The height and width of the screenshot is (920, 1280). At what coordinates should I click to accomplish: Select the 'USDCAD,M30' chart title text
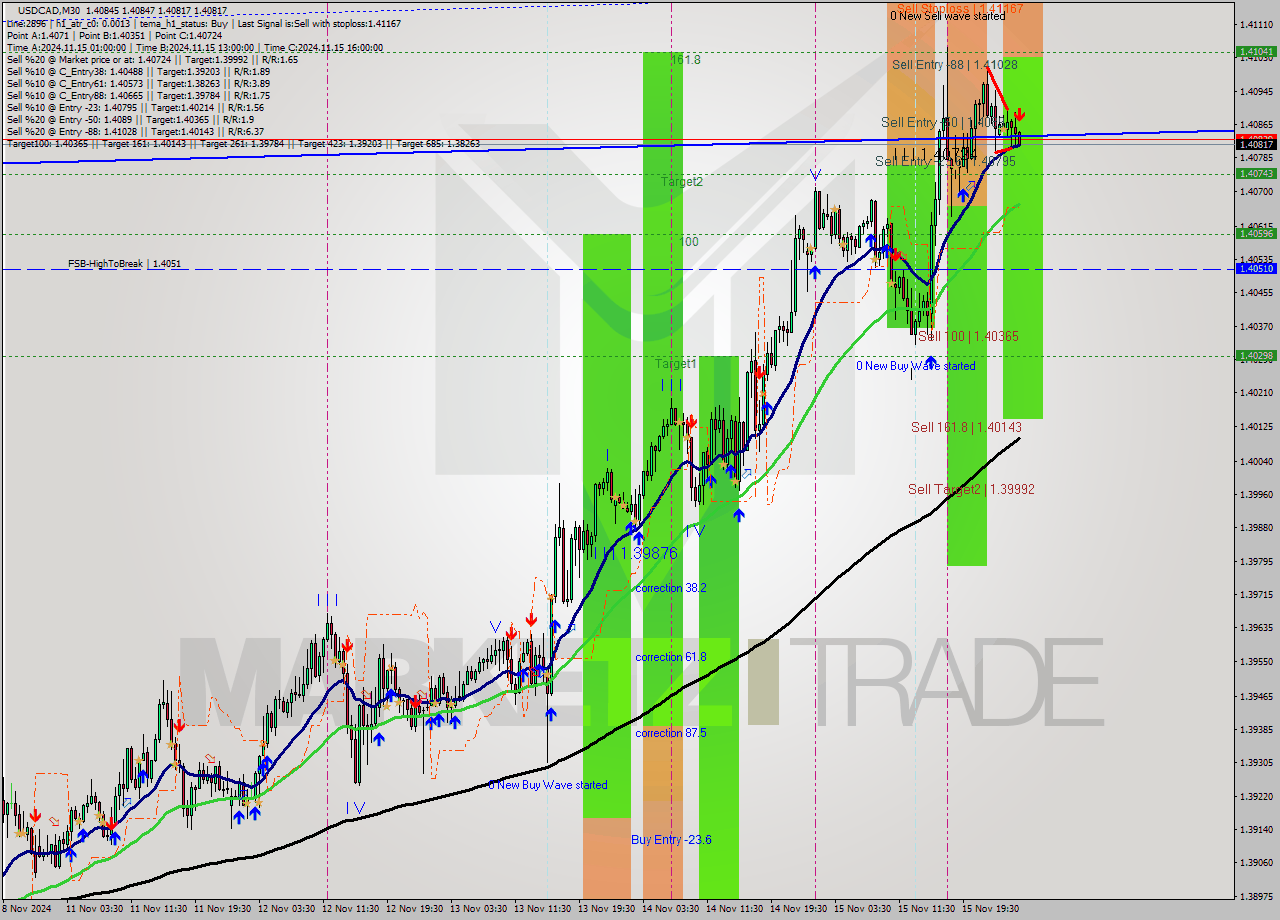[49, 10]
